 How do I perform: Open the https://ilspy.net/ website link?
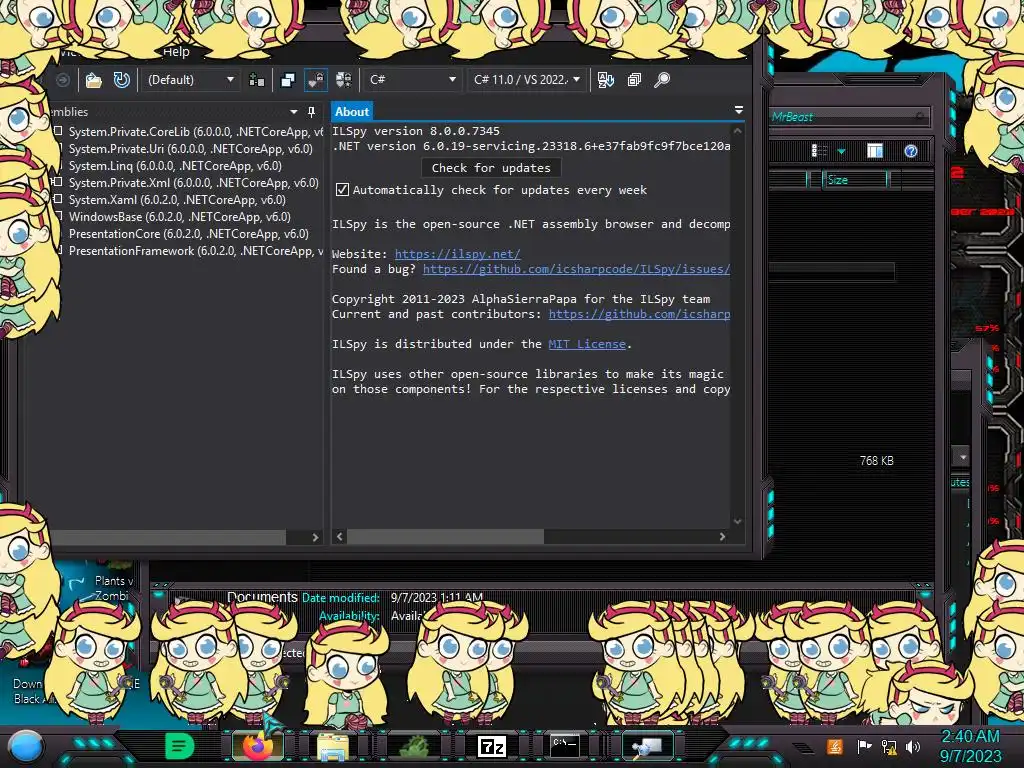[458, 254]
